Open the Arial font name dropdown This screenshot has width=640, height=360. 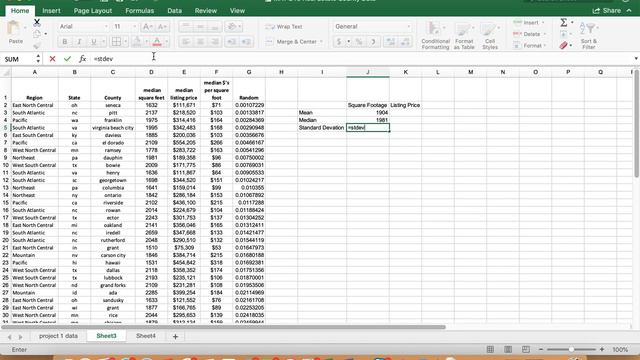pyautogui.click(x=106, y=27)
